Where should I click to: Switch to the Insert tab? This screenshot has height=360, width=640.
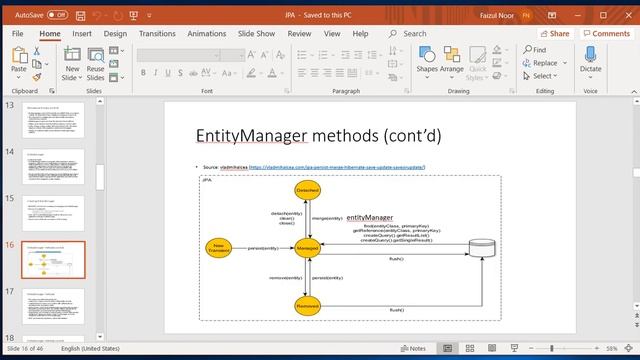click(82, 33)
